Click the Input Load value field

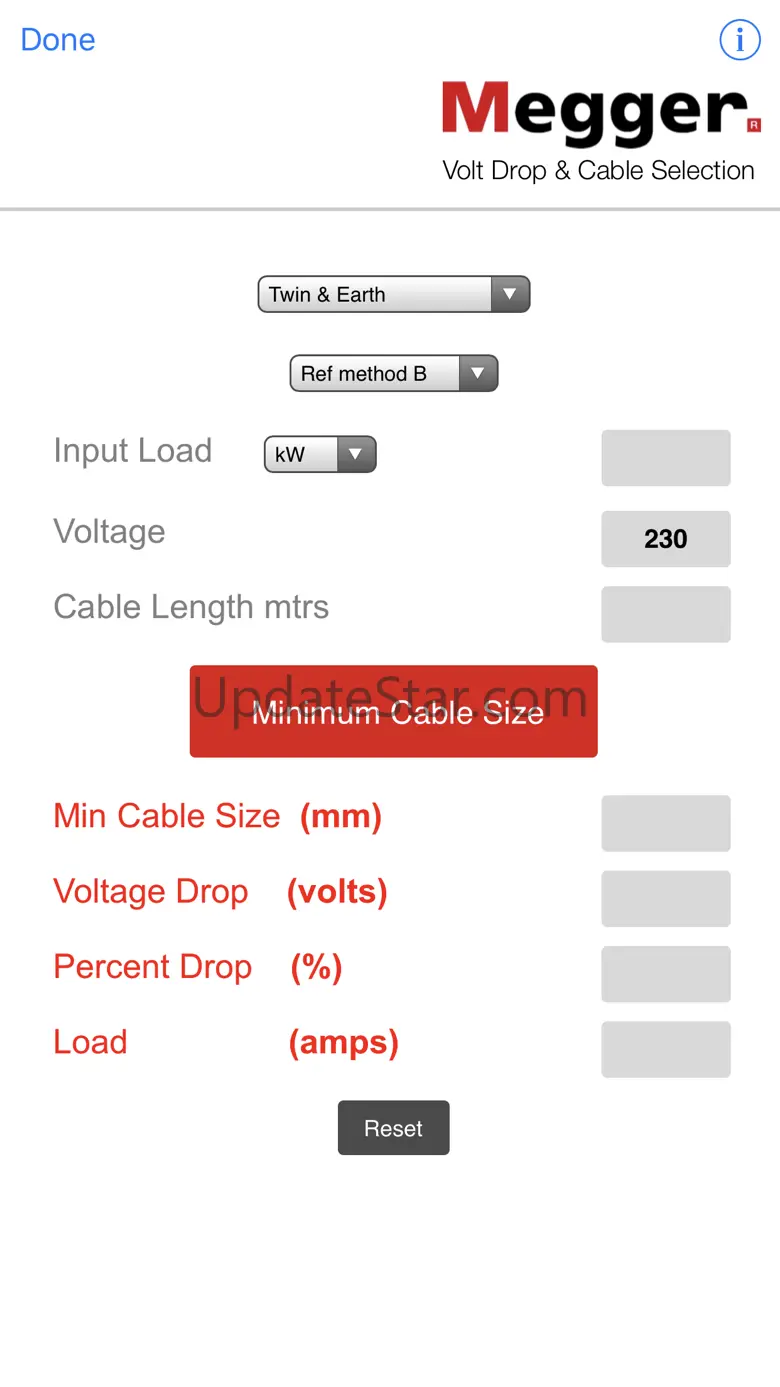tap(665, 458)
